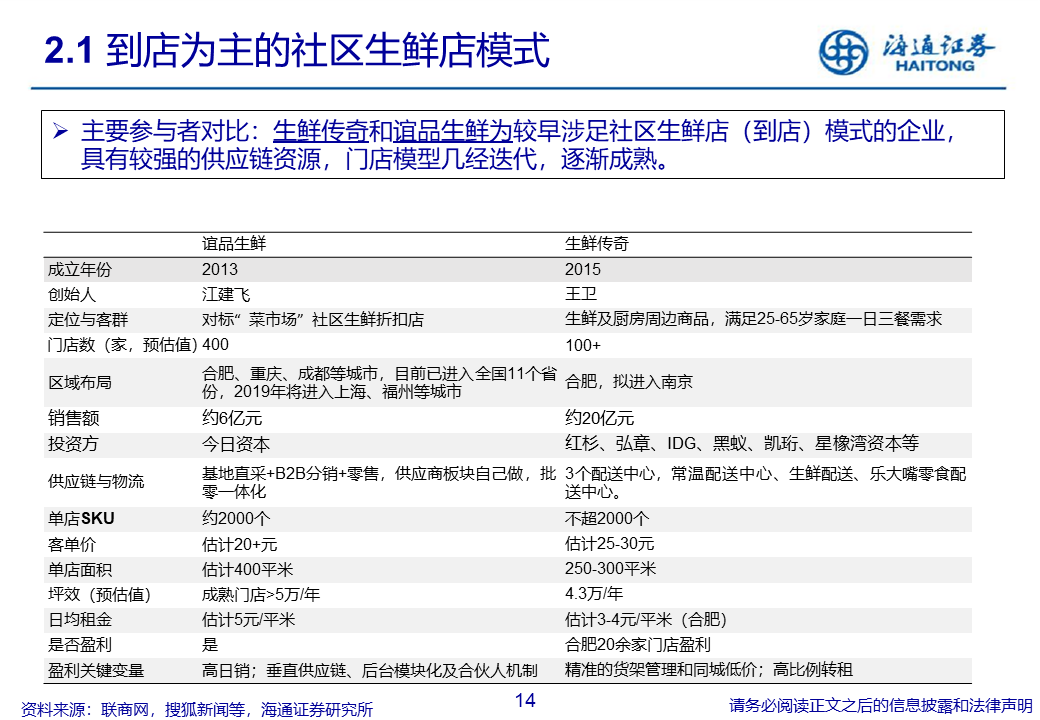Click the '估计3-4元/平米（合肥）' cell

[x=646, y=620]
